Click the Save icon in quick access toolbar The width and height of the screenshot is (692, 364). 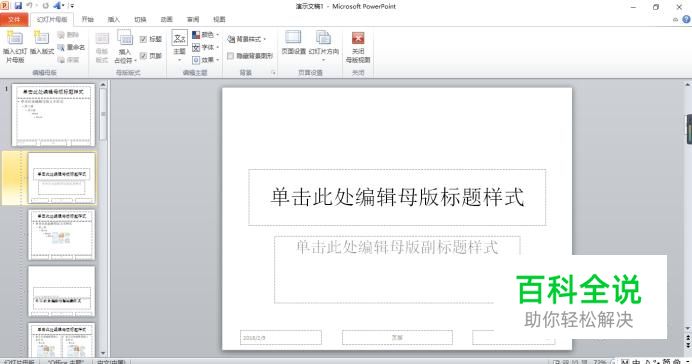pos(18,6)
